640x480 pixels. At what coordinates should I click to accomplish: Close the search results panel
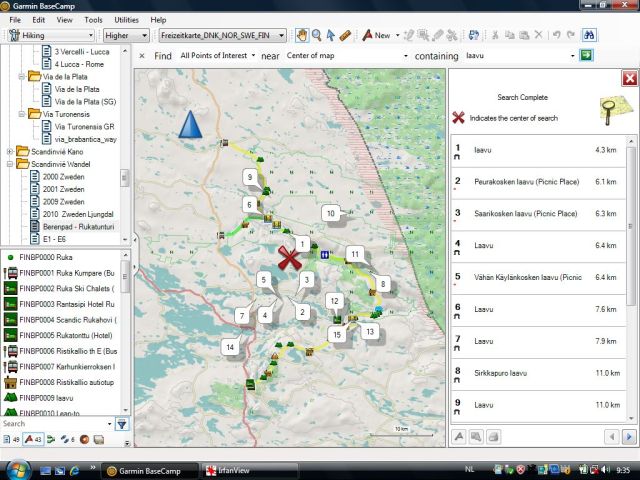(629, 78)
